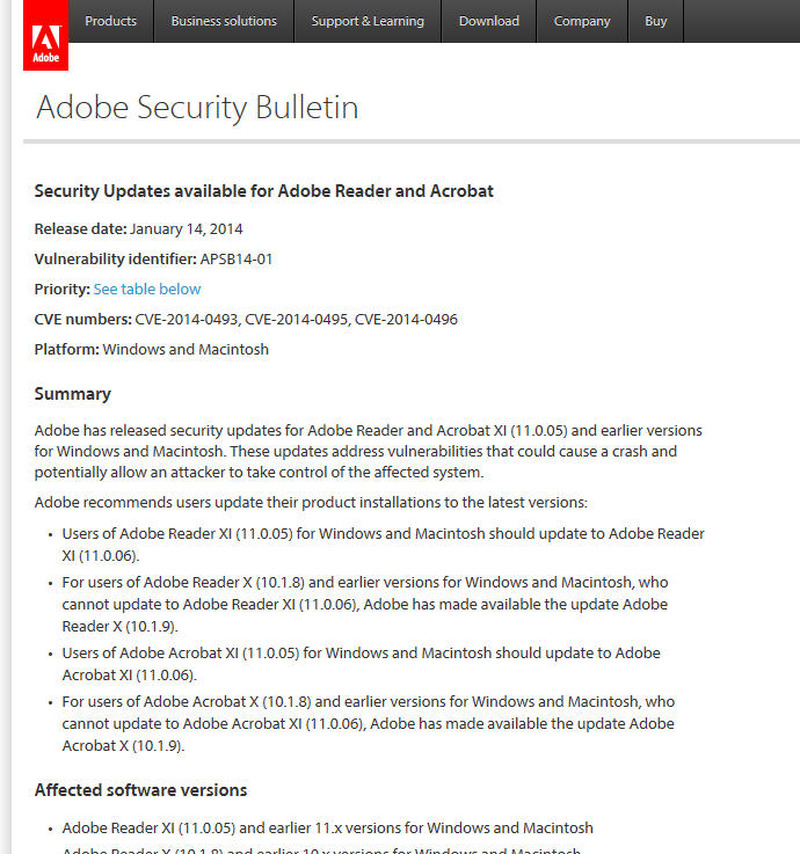Follow the "See table below" link
Image resolution: width=800 pixels, height=854 pixels.
point(147,289)
